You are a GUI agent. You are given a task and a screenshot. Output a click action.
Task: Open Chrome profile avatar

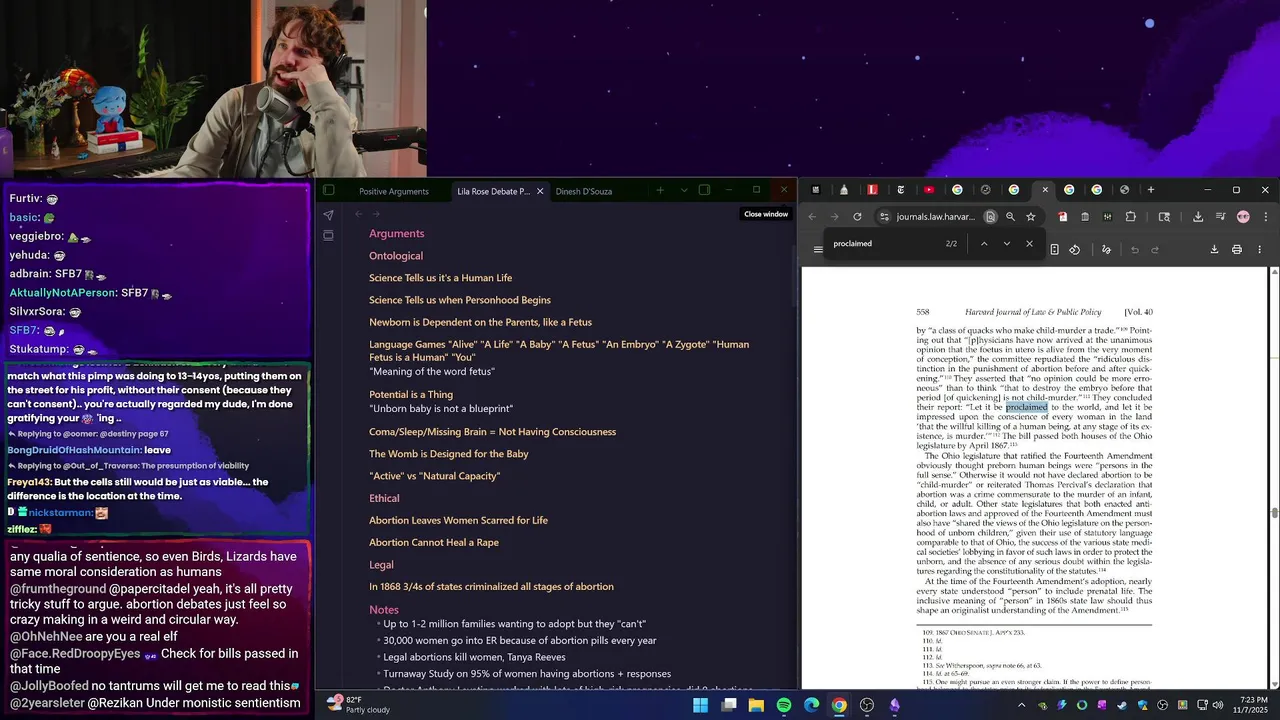1243,216
